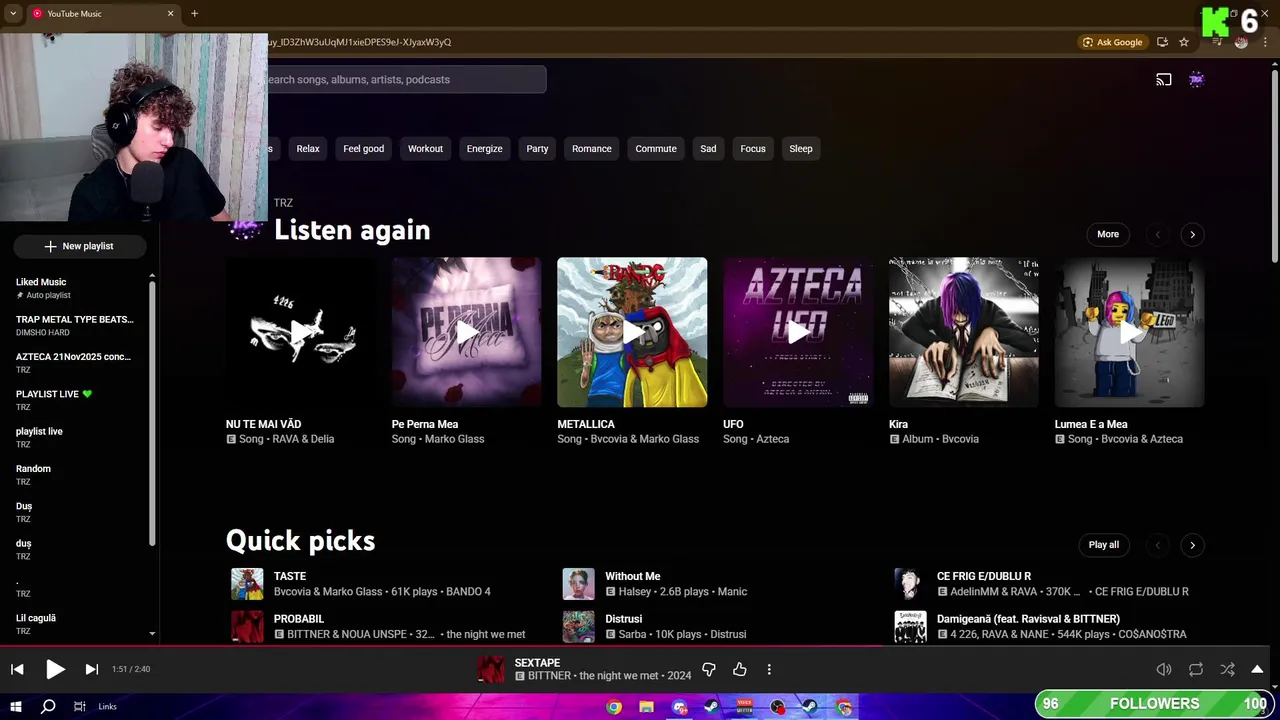
Task: Open Windows taskbar search
Action: (x=48, y=707)
